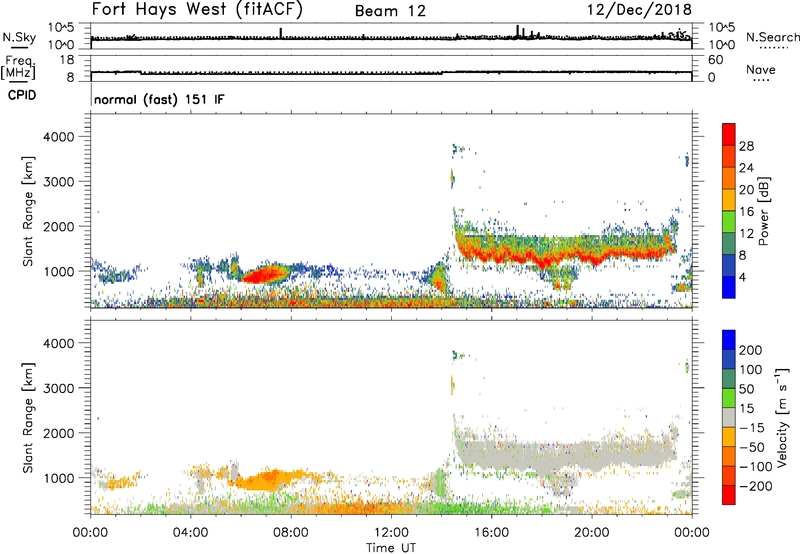Click the "04:00" time tick label
The height and width of the screenshot is (554, 800).
tap(191, 533)
